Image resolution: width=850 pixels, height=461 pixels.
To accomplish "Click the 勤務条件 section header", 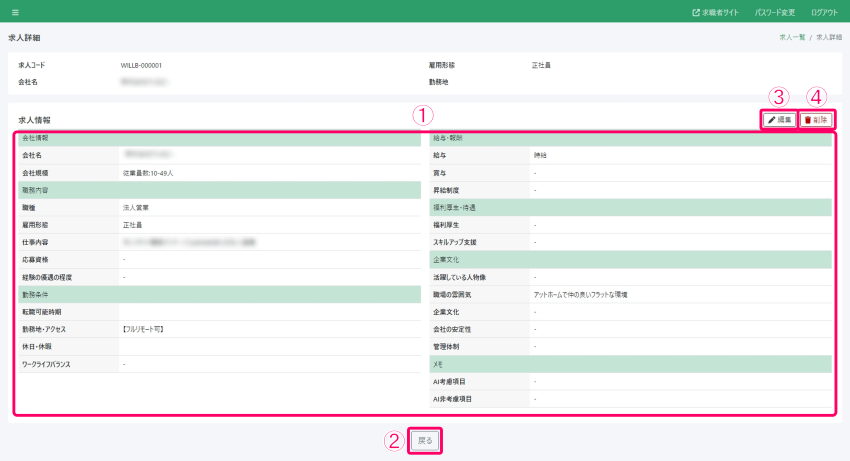I will [x=42, y=294].
